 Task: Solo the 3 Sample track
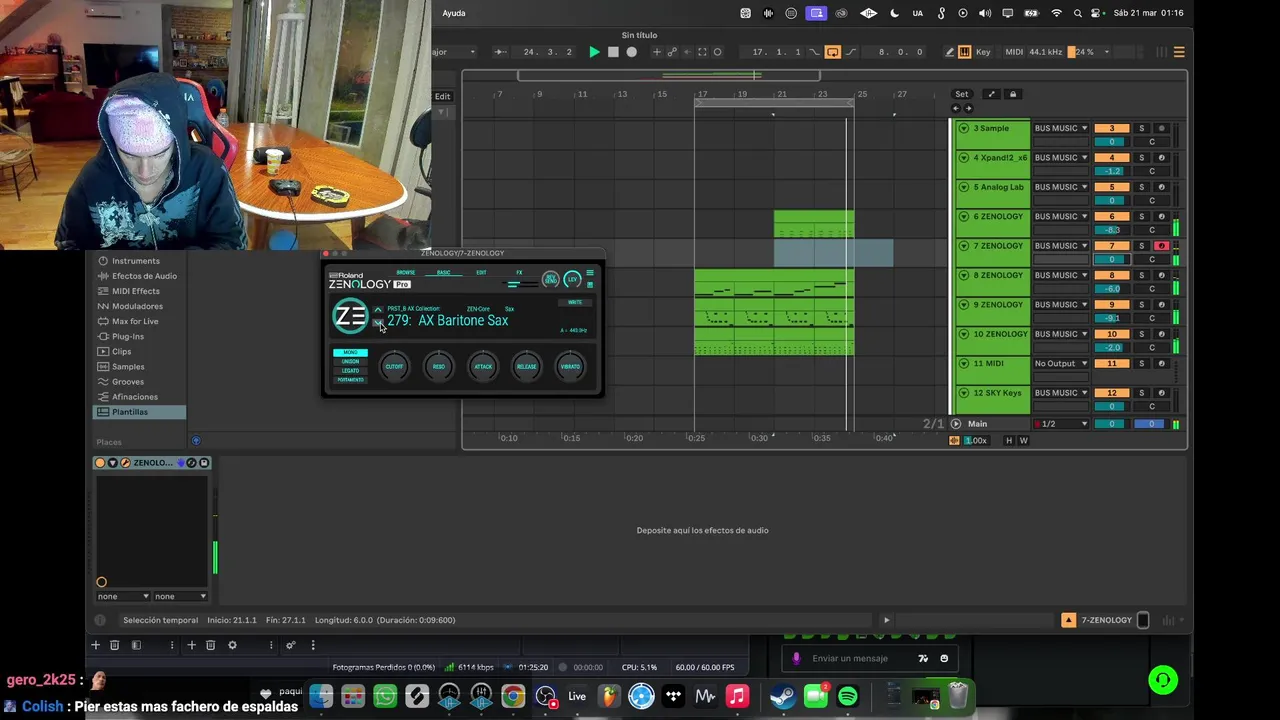coord(1141,128)
